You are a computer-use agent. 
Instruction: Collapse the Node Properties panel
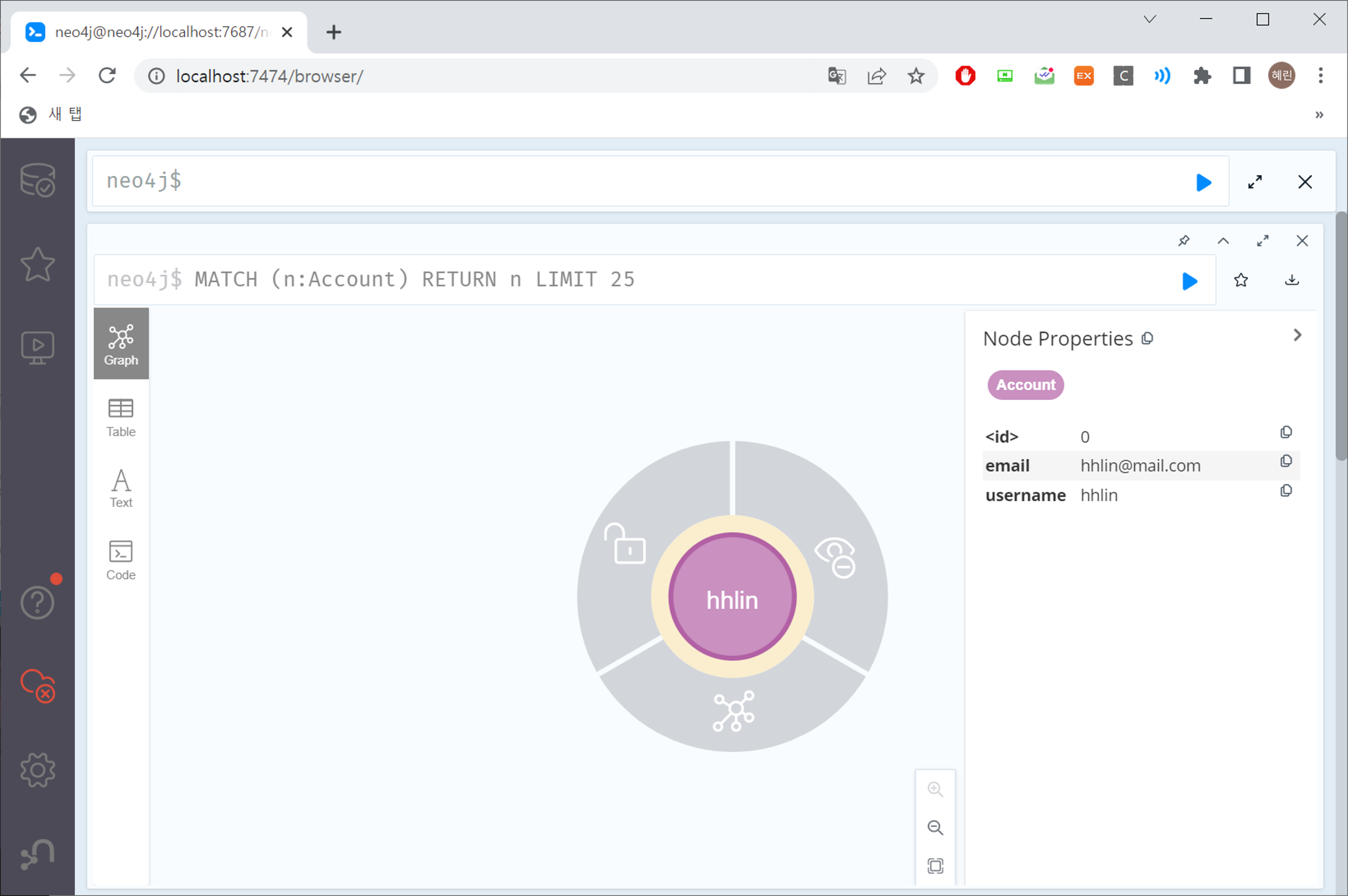[x=1297, y=336]
